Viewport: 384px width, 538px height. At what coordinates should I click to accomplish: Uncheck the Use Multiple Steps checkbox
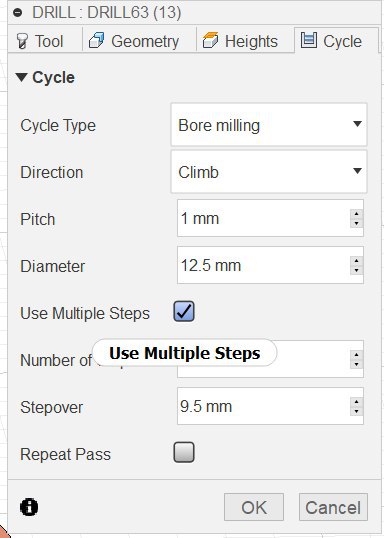click(184, 312)
